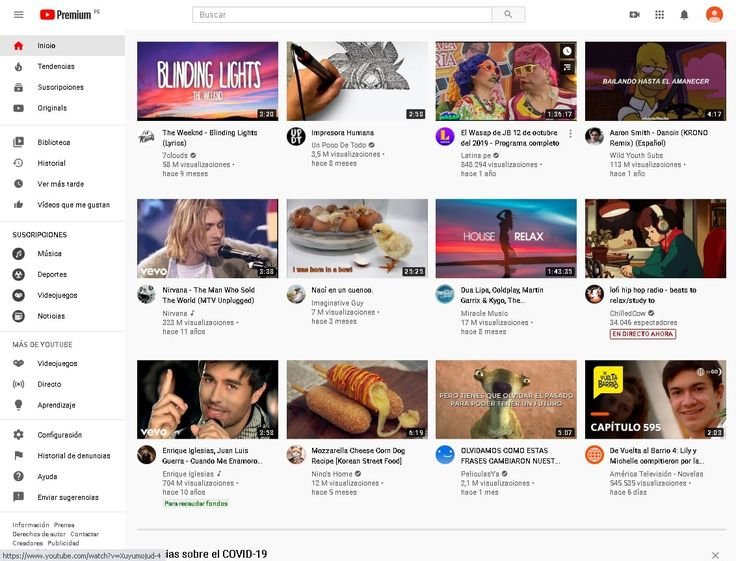Play the Capítulo 595 thumbnail
Image resolution: width=736 pixels, height=561 pixels.
(x=655, y=400)
